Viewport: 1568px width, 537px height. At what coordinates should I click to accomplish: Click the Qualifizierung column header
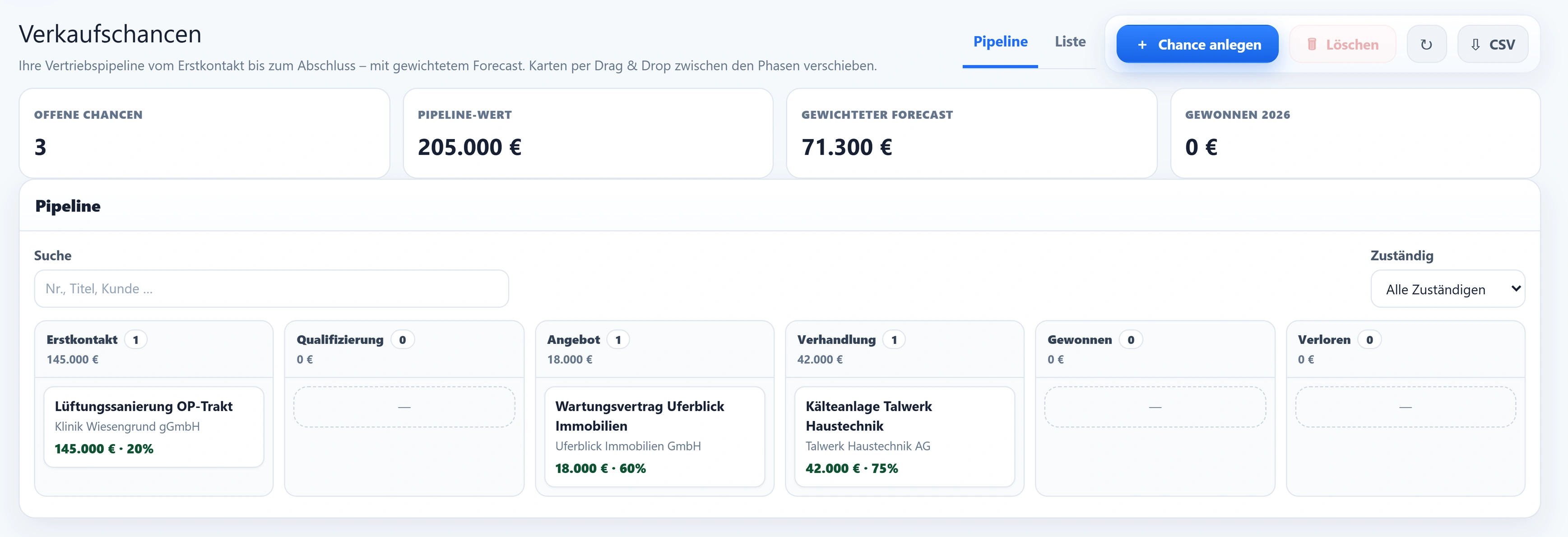point(404,349)
